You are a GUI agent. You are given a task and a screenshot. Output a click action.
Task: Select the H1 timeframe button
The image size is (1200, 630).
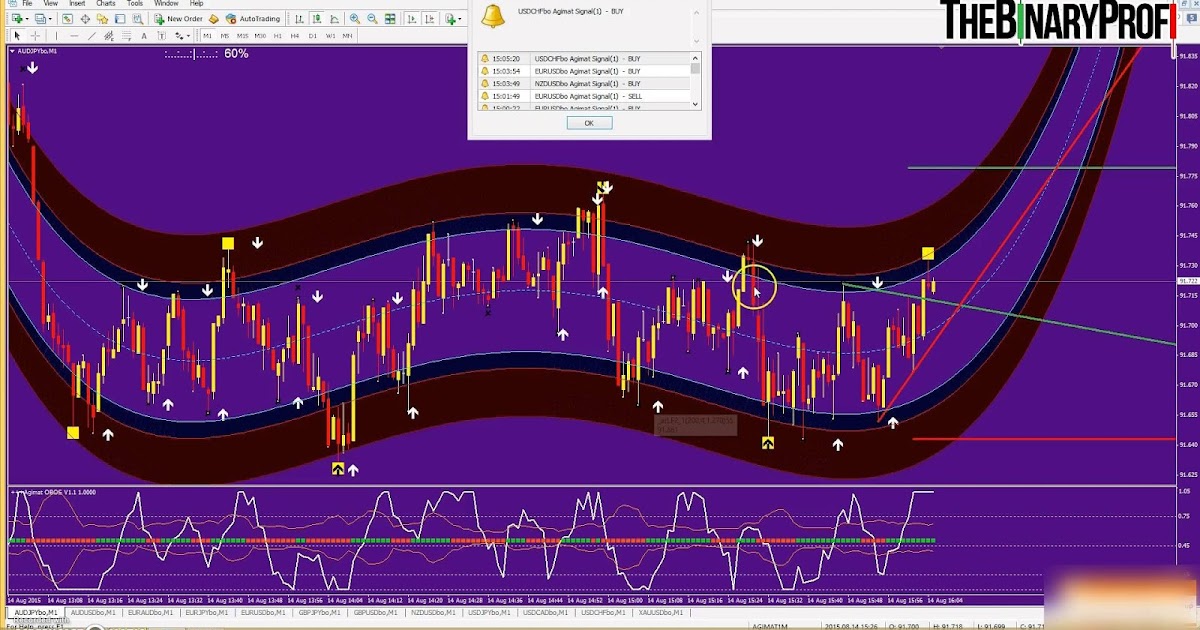click(x=278, y=36)
